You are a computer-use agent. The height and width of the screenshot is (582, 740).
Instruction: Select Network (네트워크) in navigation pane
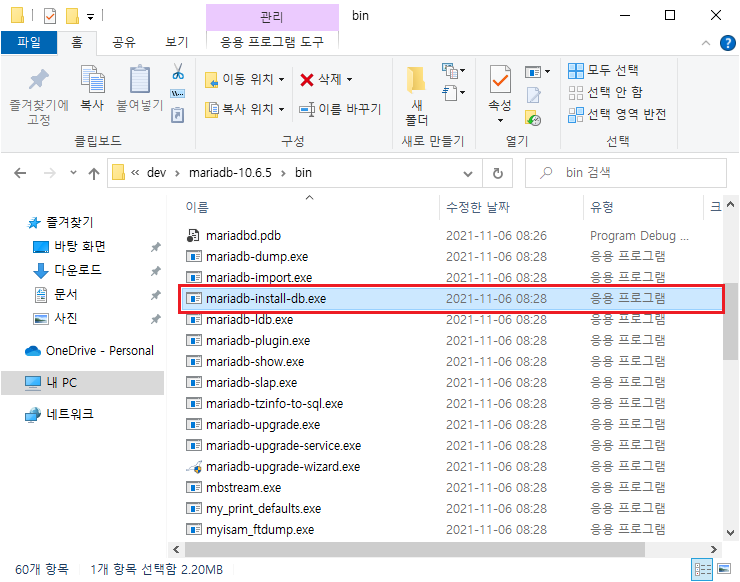coord(59,414)
